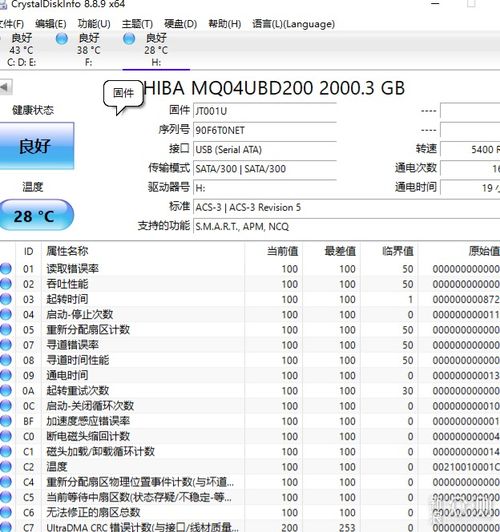
Task: Click the interface field USB (Serial ATA)
Action: [265, 150]
